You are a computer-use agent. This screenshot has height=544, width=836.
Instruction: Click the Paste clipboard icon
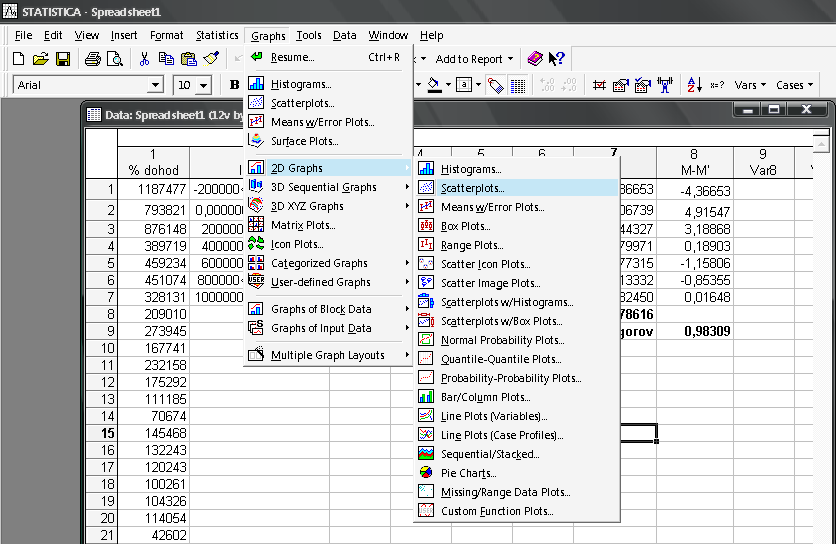click(x=189, y=59)
